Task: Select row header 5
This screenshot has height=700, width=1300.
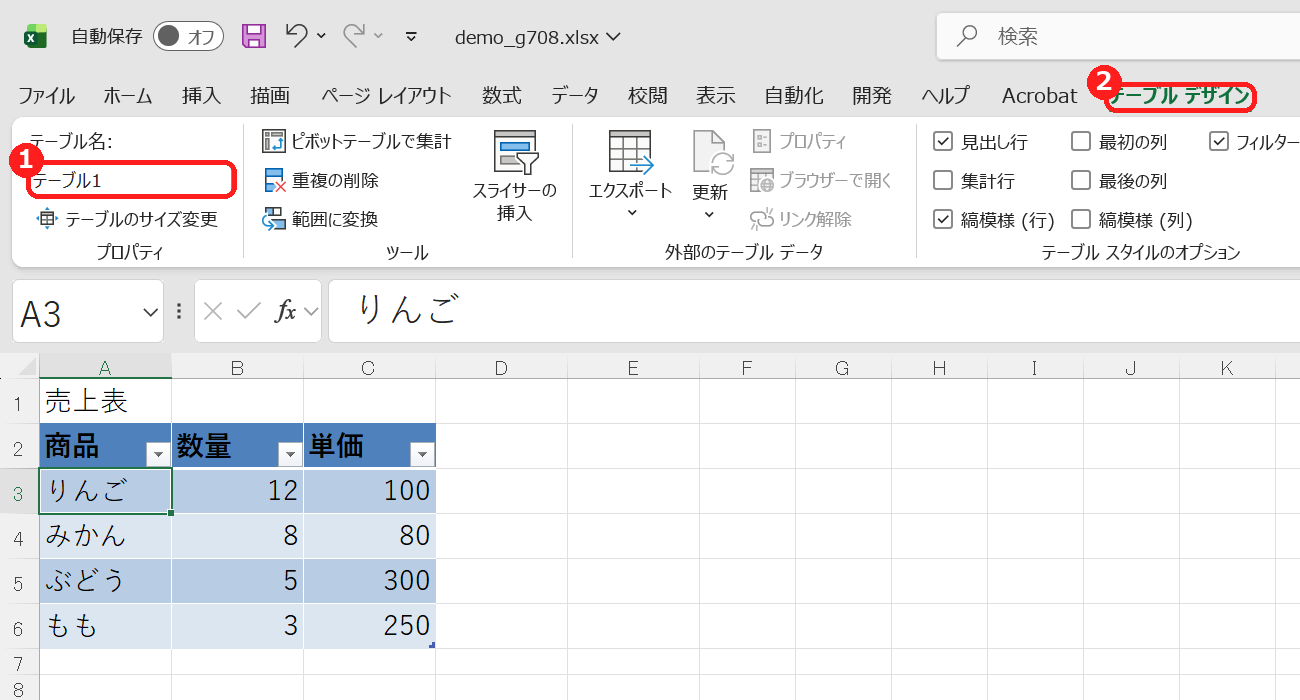Action: coord(19,581)
